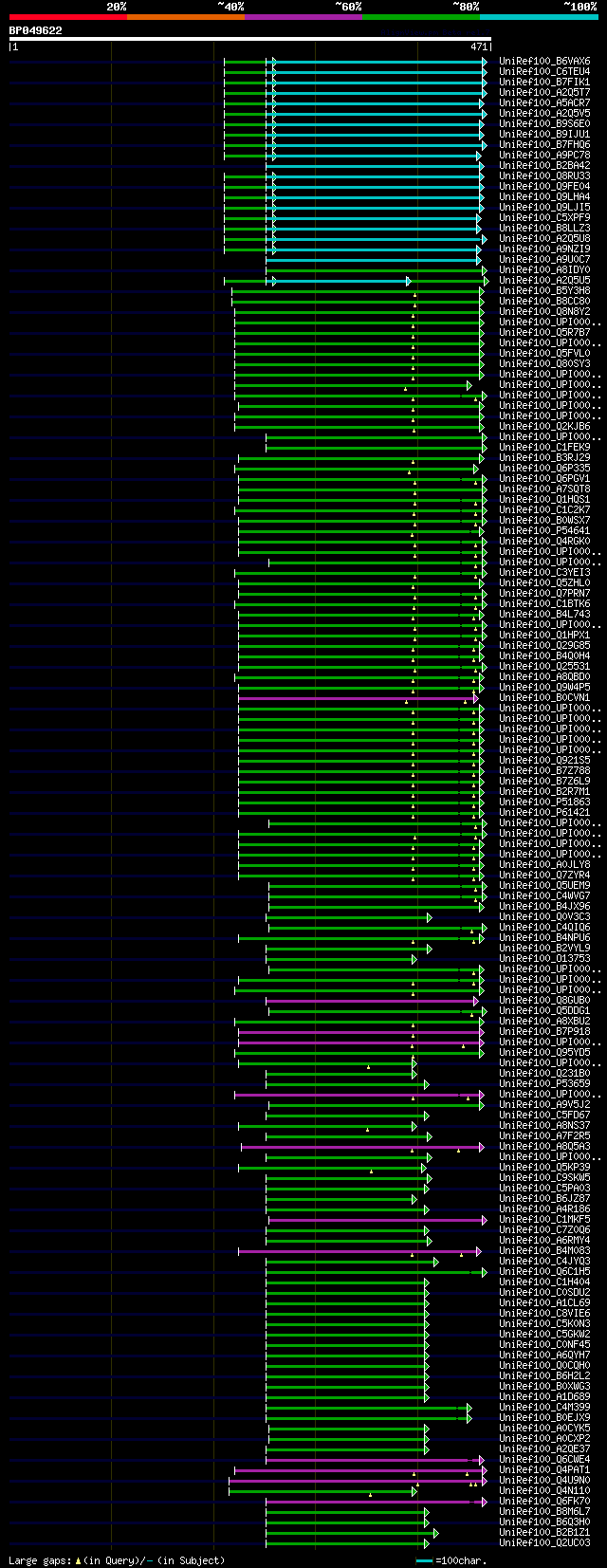Select label UniRef100_A7SQT8
The image size is (607, 1568).
click(x=544, y=489)
